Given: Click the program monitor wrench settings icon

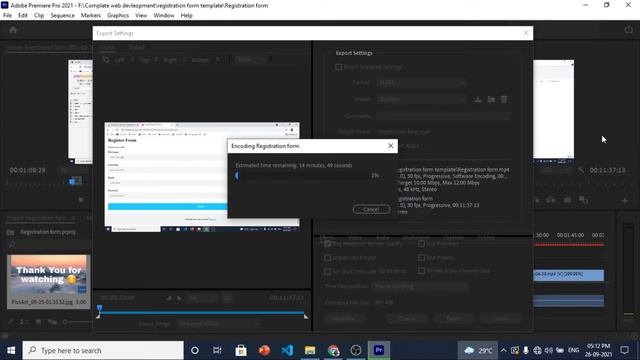Looking at the screenshot, I should (581, 170).
